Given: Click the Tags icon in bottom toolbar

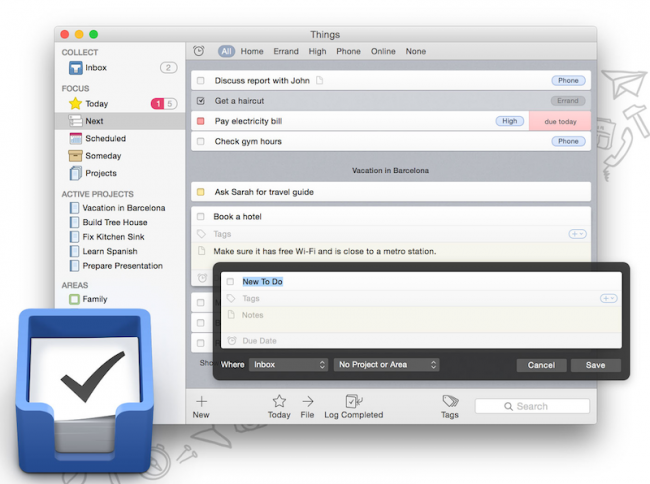Looking at the screenshot, I should pyautogui.click(x=450, y=401).
